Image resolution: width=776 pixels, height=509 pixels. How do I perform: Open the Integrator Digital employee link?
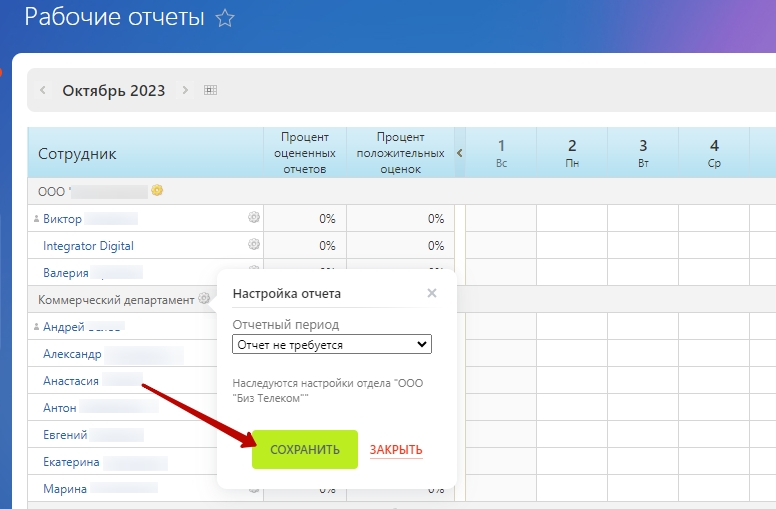88,246
